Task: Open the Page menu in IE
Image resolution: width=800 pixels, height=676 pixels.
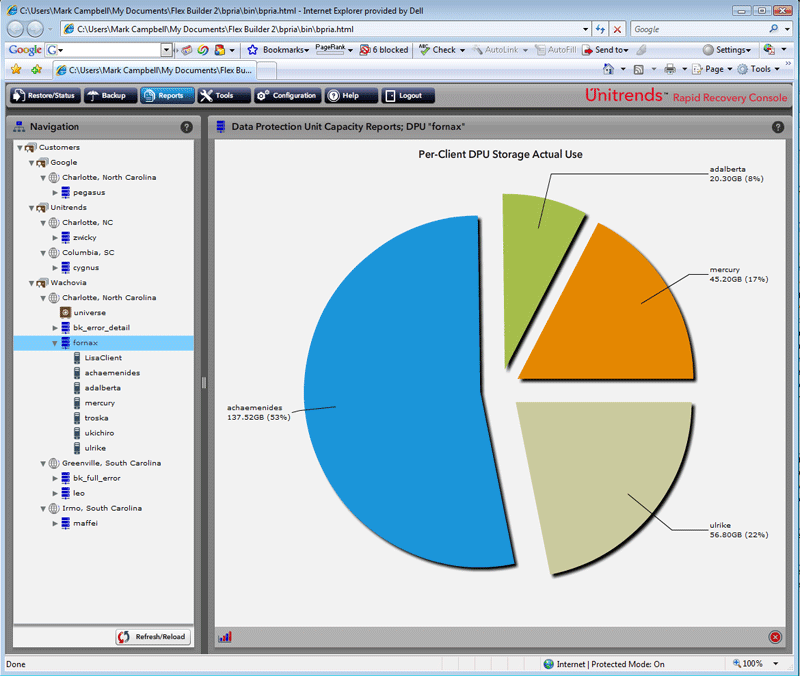Action: [x=713, y=69]
